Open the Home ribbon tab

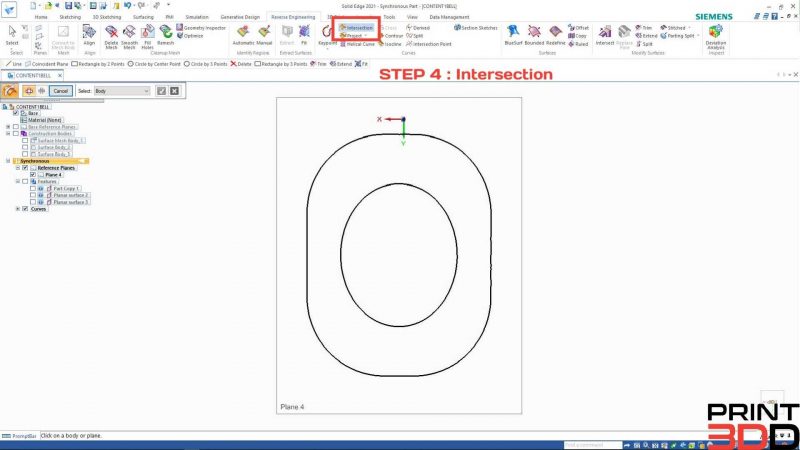tap(41, 17)
